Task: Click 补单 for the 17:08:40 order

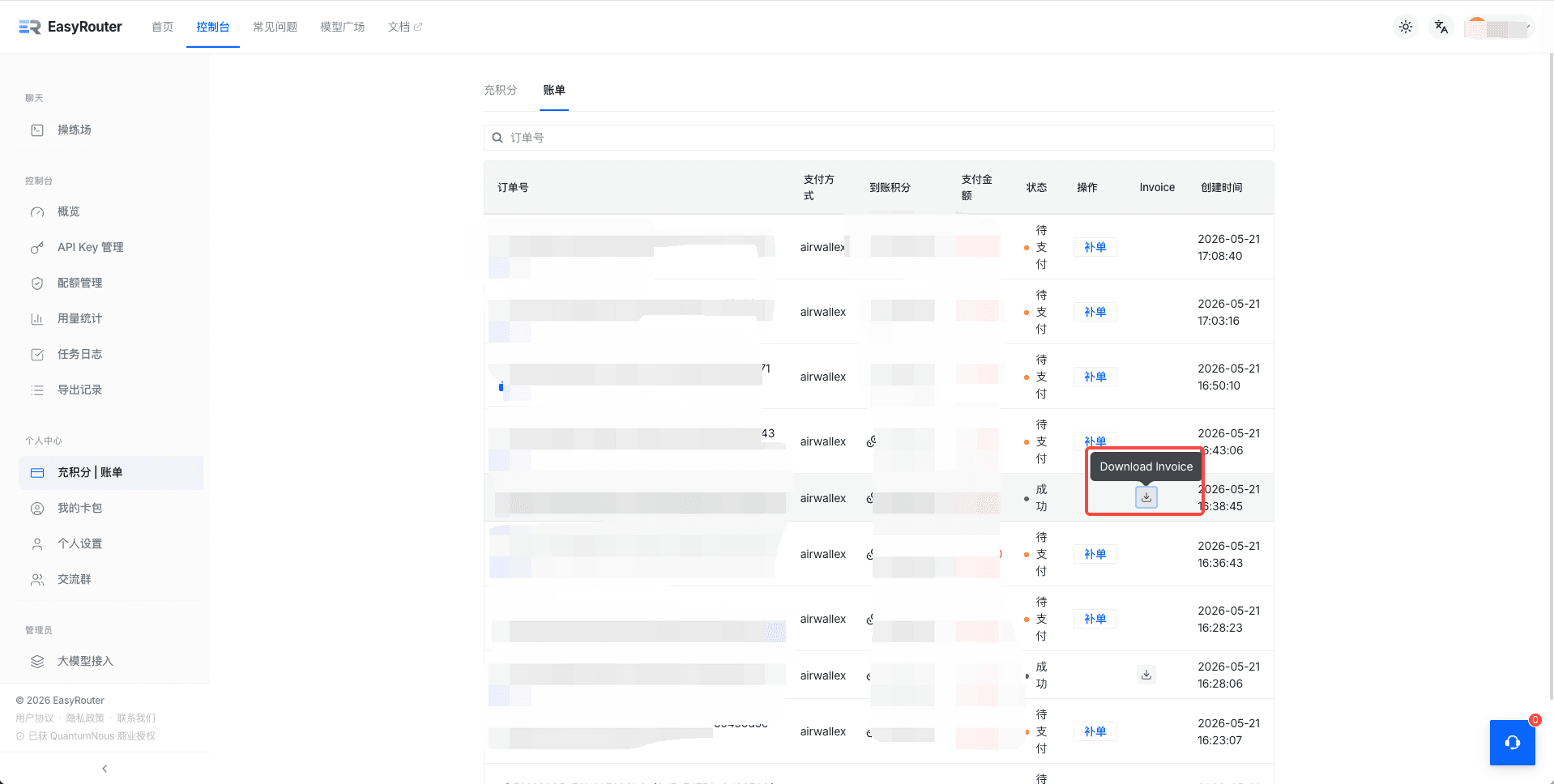Action: (1095, 247)
